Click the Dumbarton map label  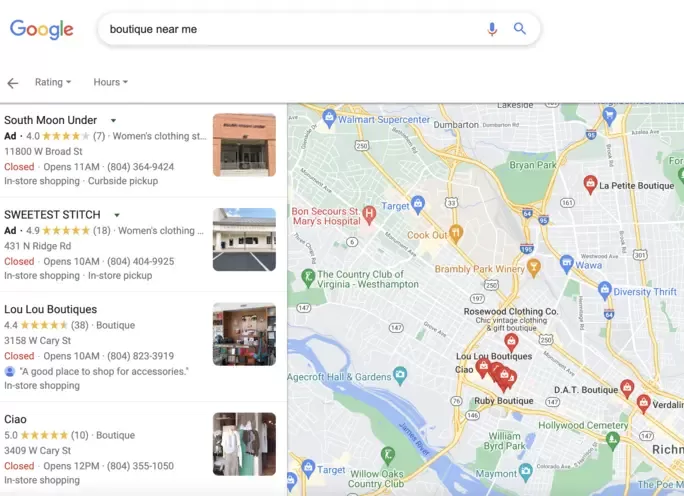456,125
